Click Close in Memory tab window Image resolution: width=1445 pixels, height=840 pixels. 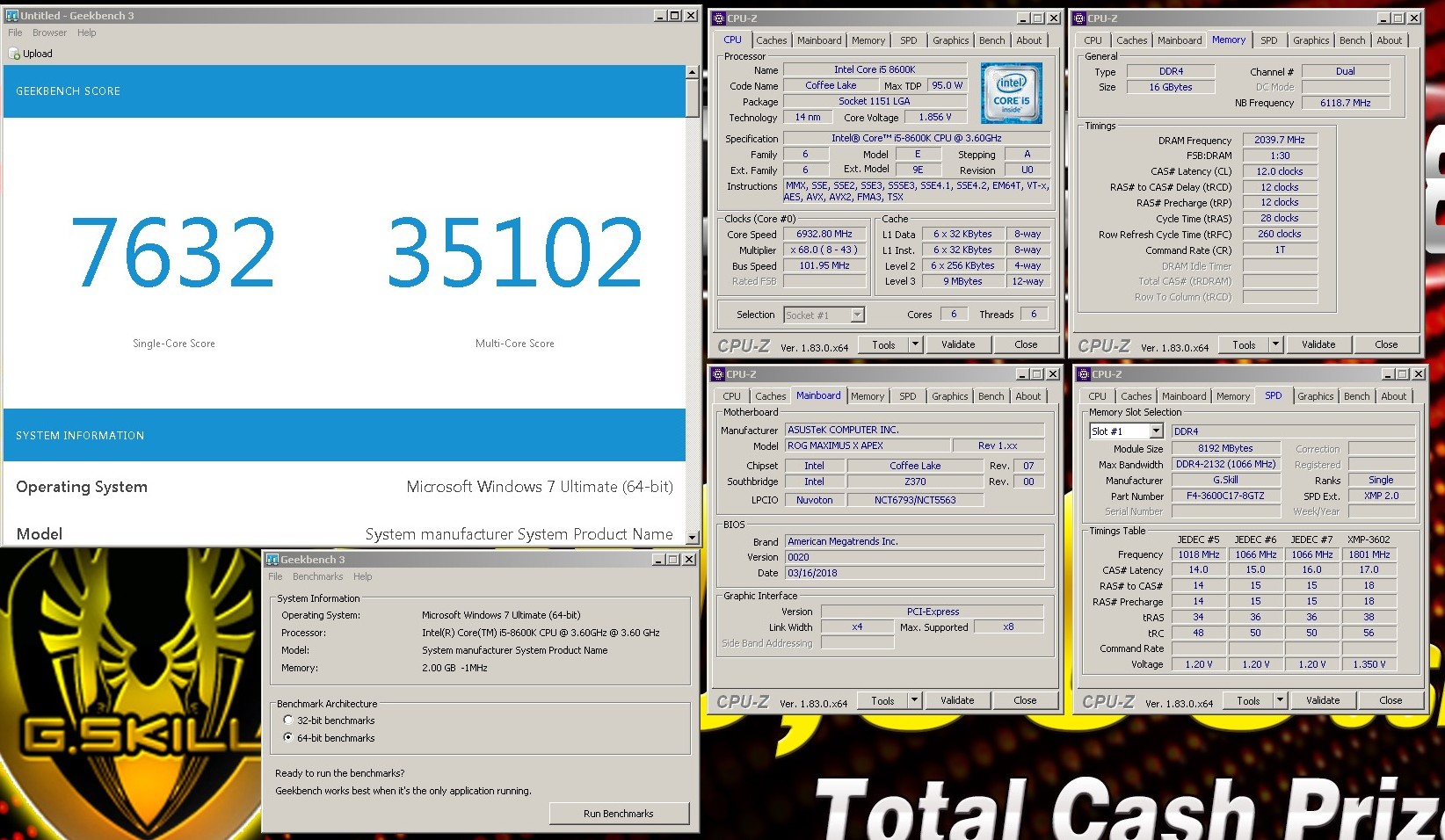coord(1386,344)
